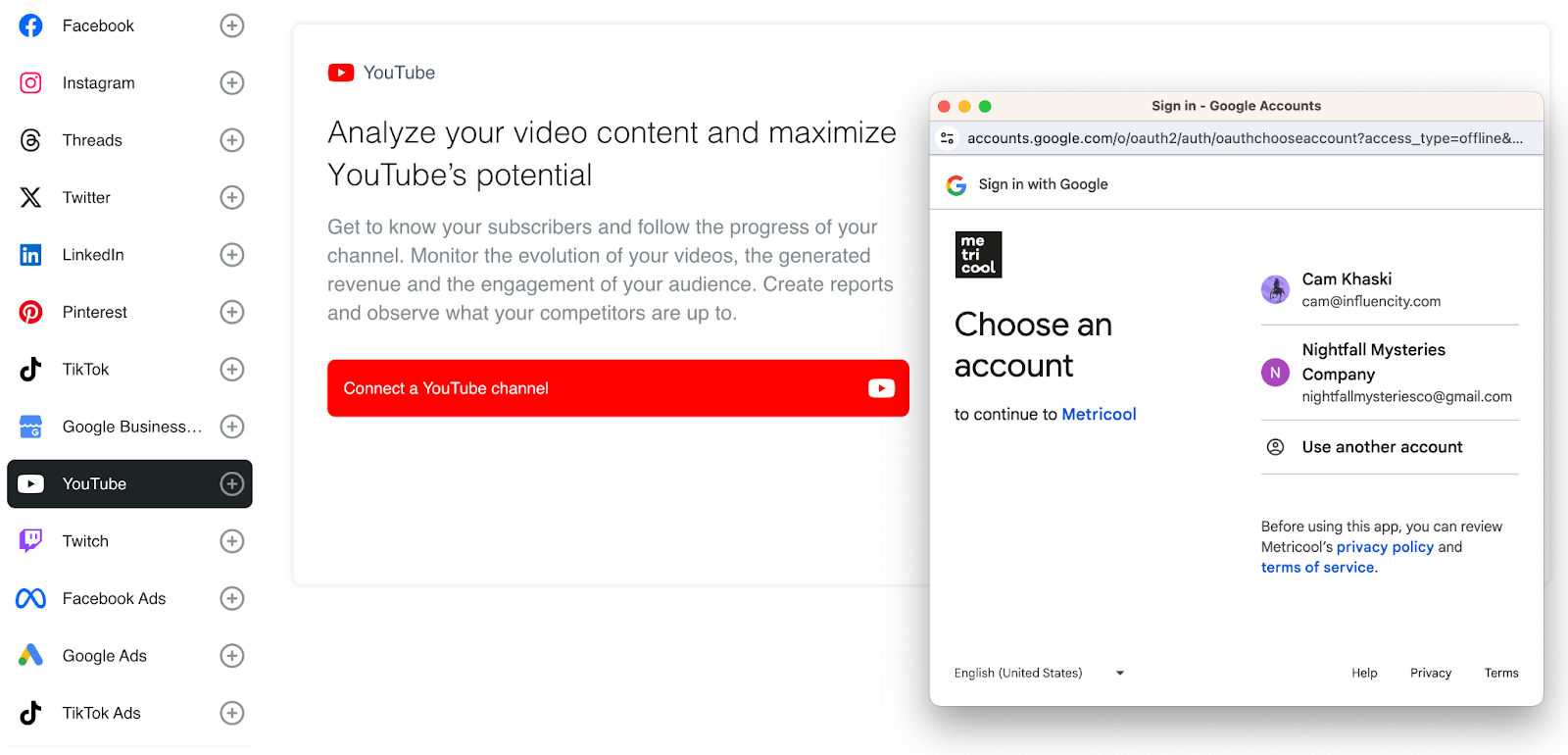The height and width of the screenshot is (755, 1568).
Task: Click the Metricool link in sign-in dialog
Action: coord(1099,414)
